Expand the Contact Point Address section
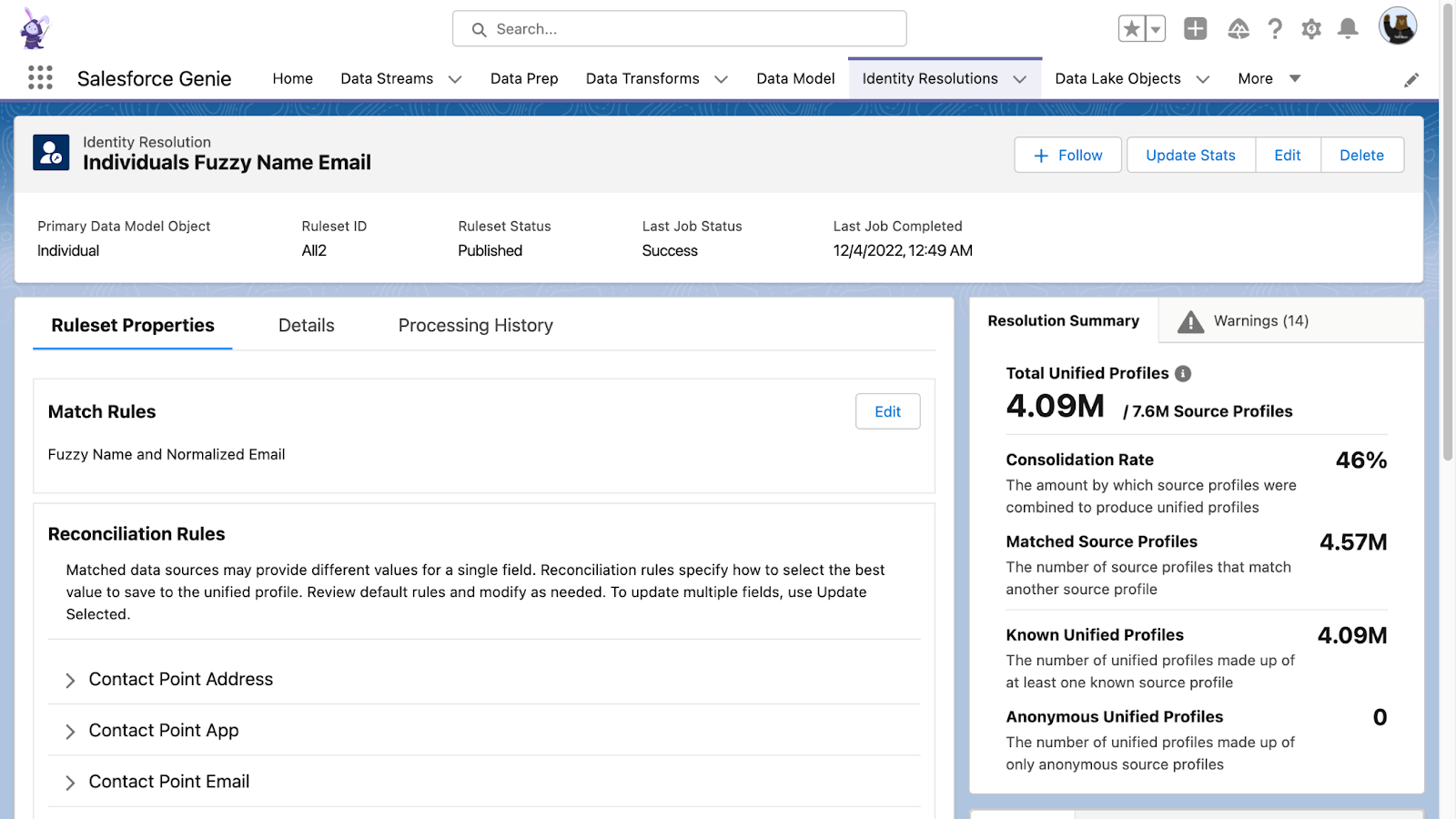Viewport: 1456px width, 819px height. click(x=70, y=681)
